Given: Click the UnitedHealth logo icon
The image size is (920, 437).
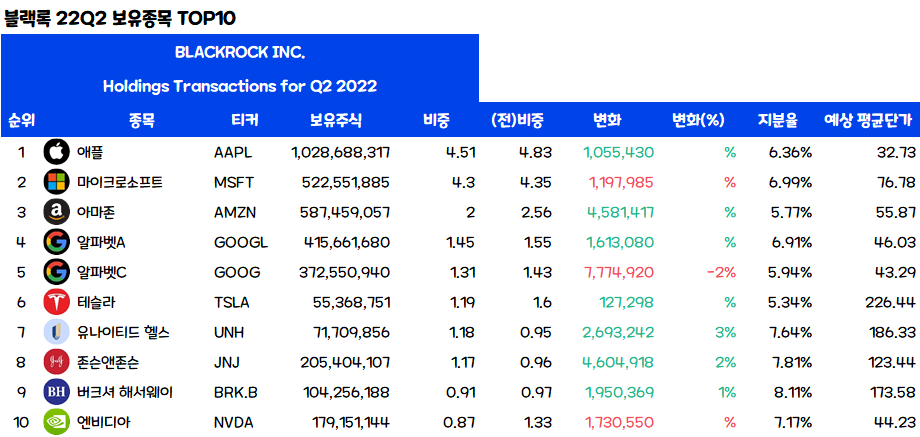Looking at the screenshot, I should click(x=57, y=332).
